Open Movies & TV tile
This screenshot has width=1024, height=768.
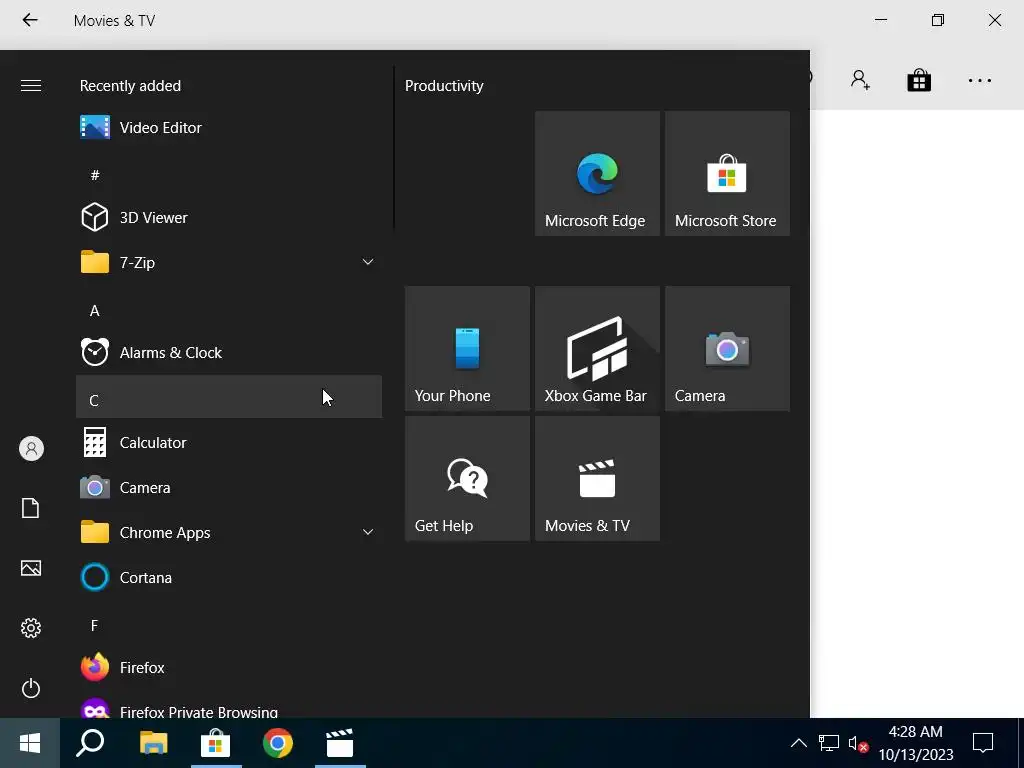click(x=597, y=478)
